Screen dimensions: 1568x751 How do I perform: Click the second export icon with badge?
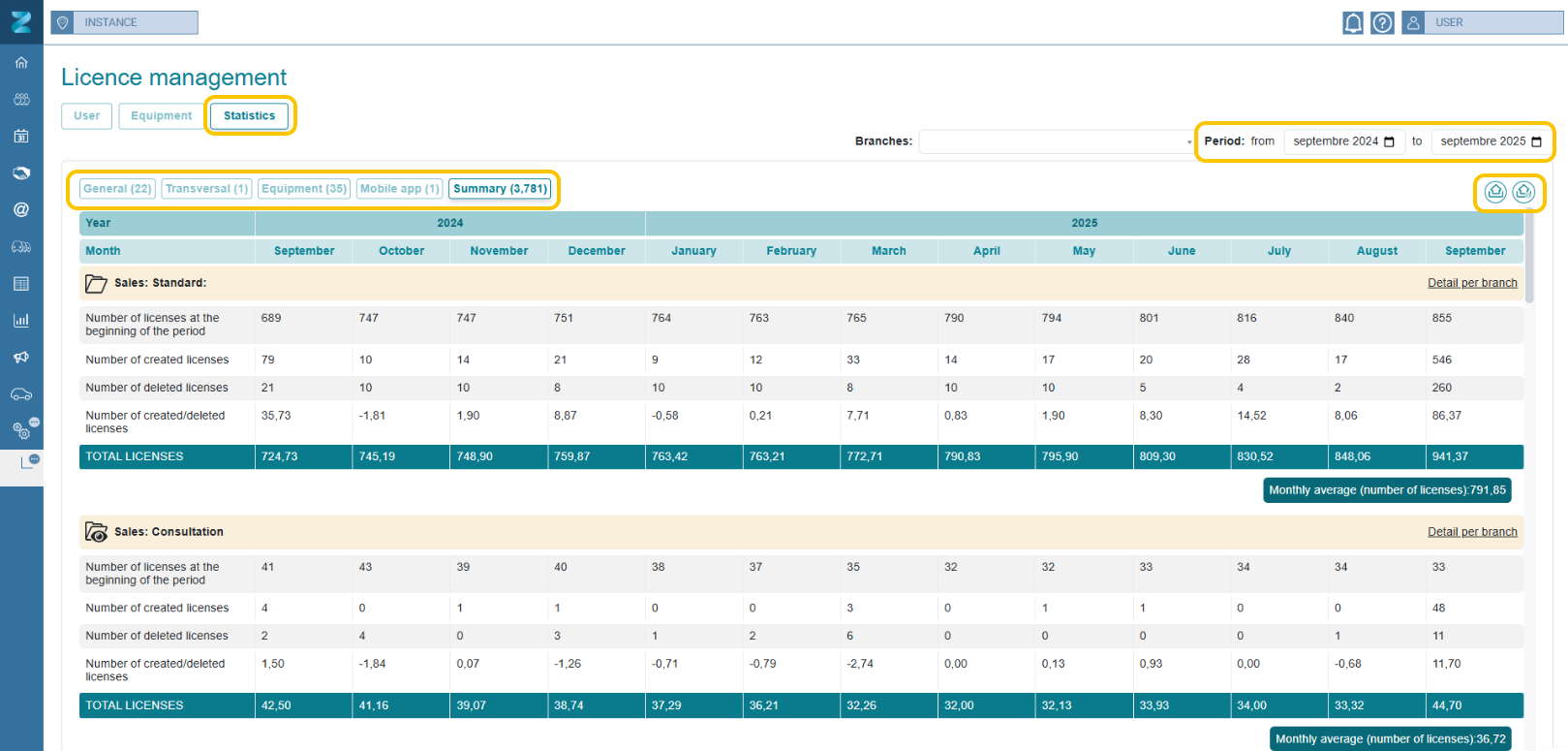point(1523,192)
